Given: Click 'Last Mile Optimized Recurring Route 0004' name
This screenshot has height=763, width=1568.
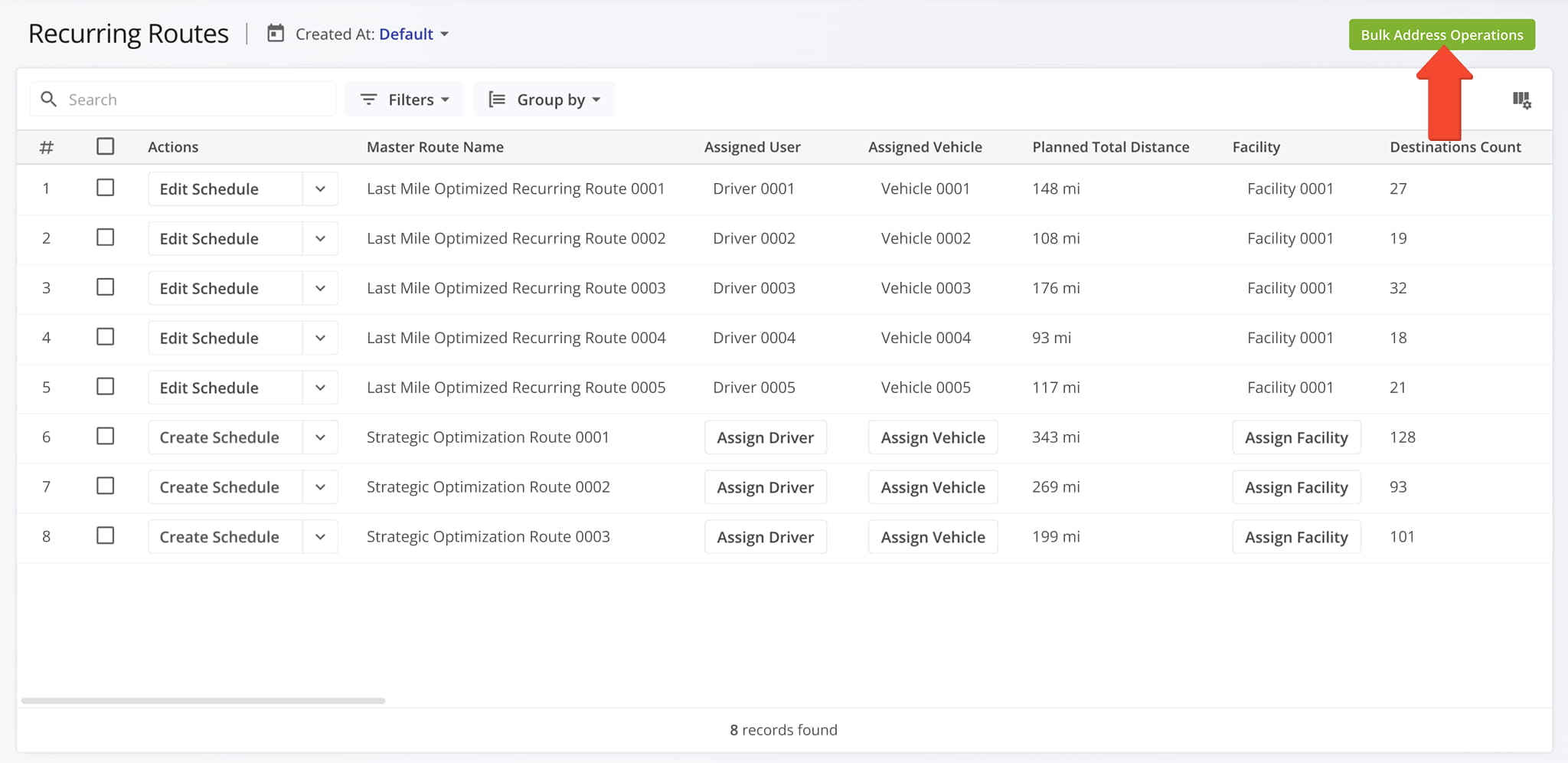Looking at the screenshot, I should [516, 338].
